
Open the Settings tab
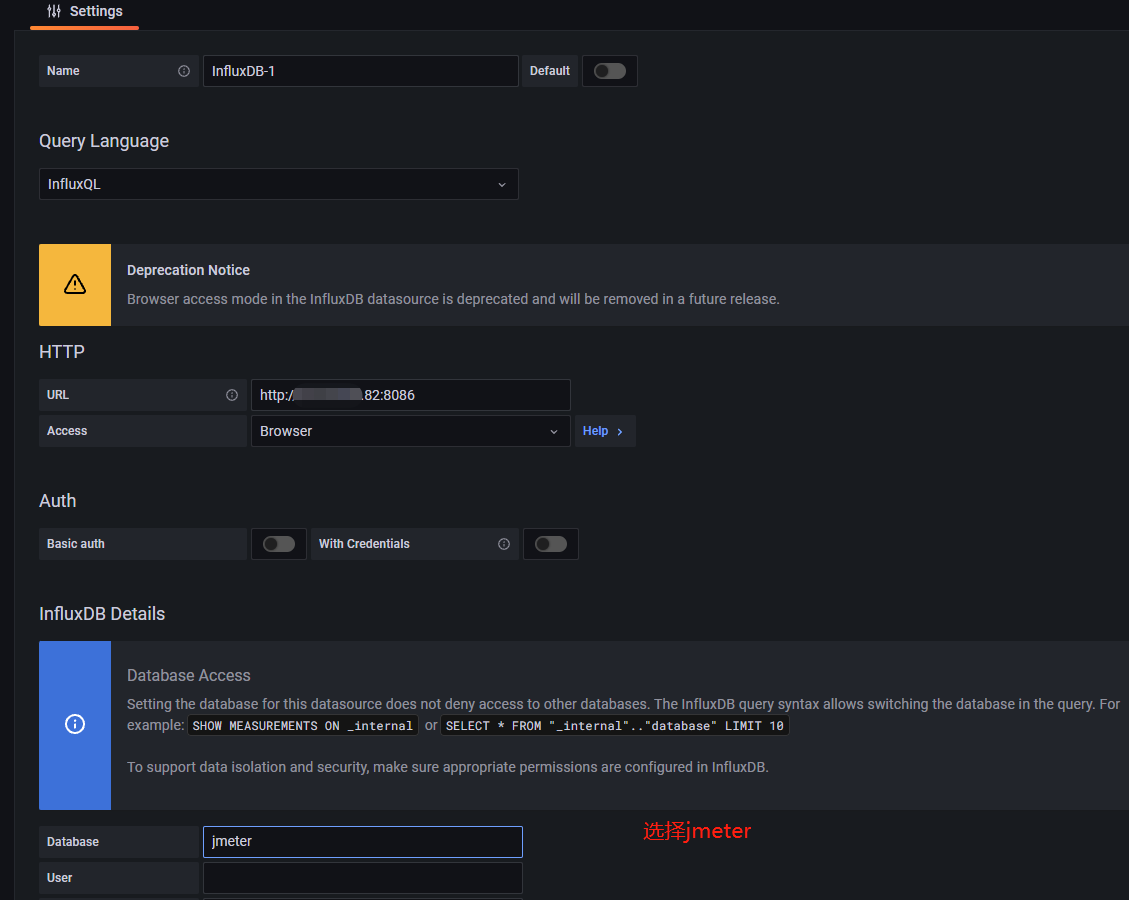click(84, 12)
